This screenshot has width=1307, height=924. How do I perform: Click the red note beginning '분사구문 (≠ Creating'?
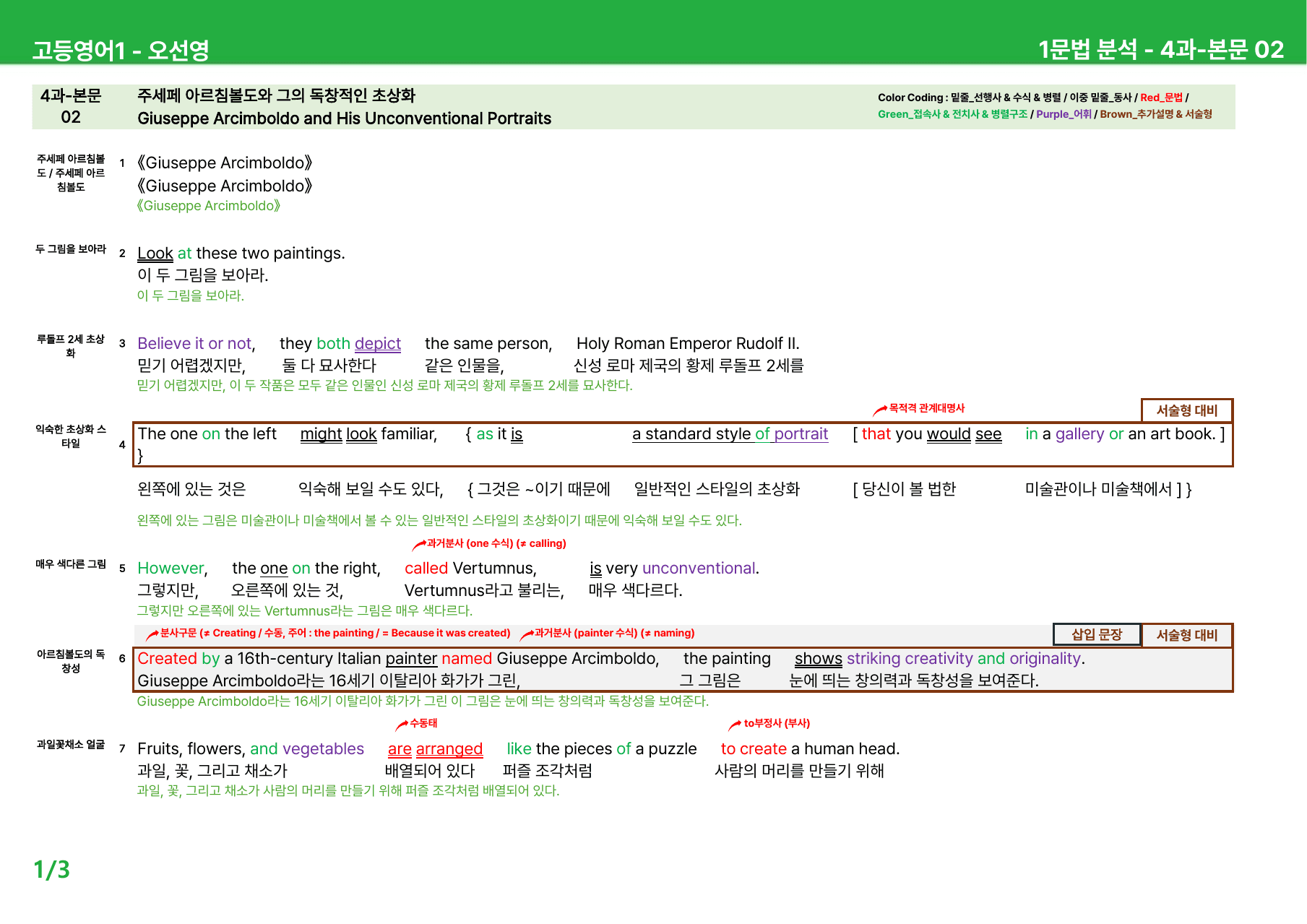[x=335, y=633]
